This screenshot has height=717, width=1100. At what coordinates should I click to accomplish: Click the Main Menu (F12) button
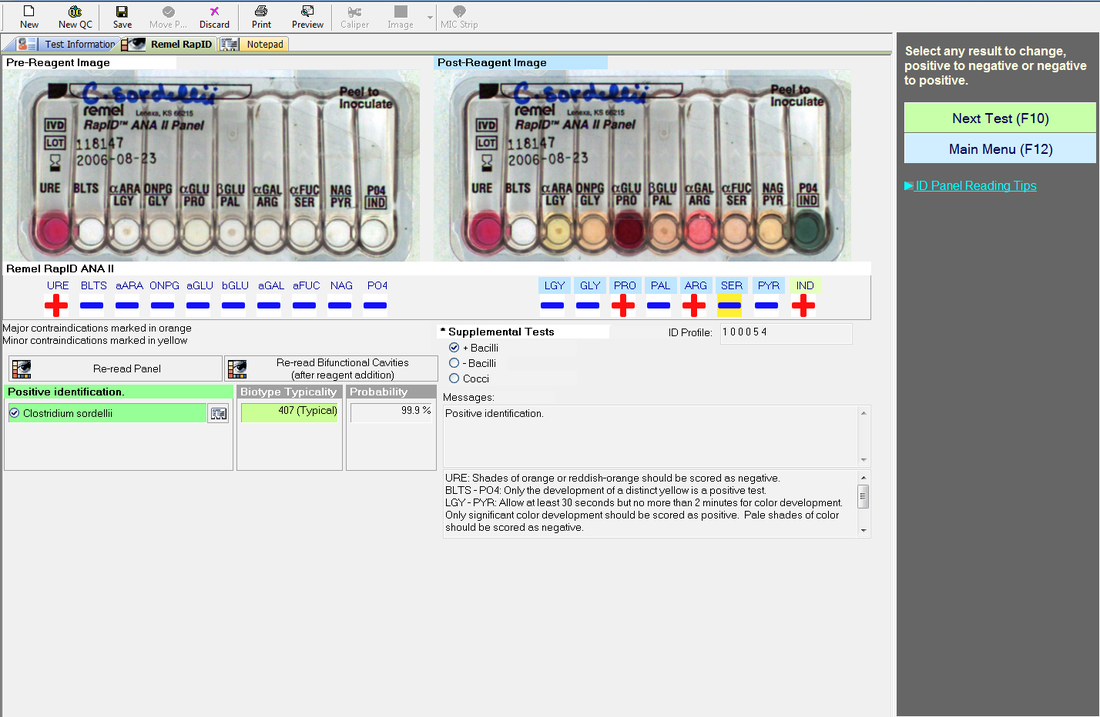(x=1000, y=149)
